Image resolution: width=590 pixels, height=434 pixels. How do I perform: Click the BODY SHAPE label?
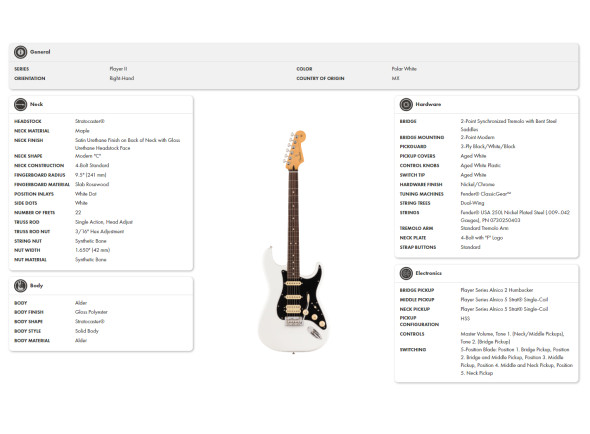tap(28, 322)
